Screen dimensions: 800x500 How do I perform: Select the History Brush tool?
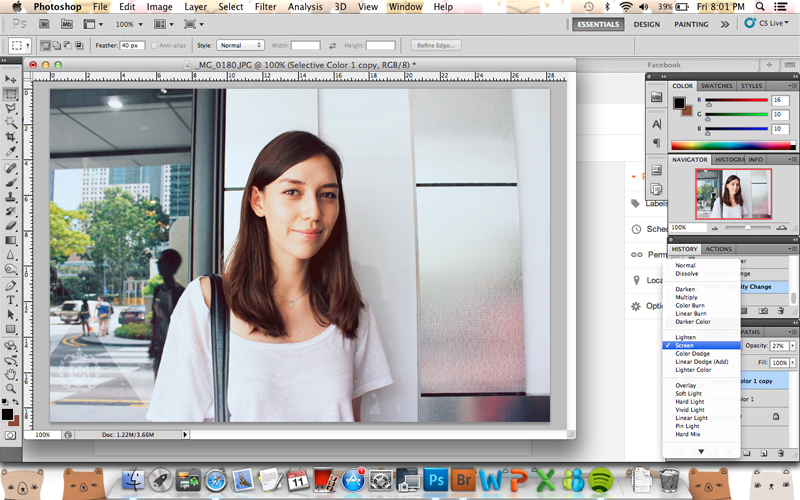(11, 211)
